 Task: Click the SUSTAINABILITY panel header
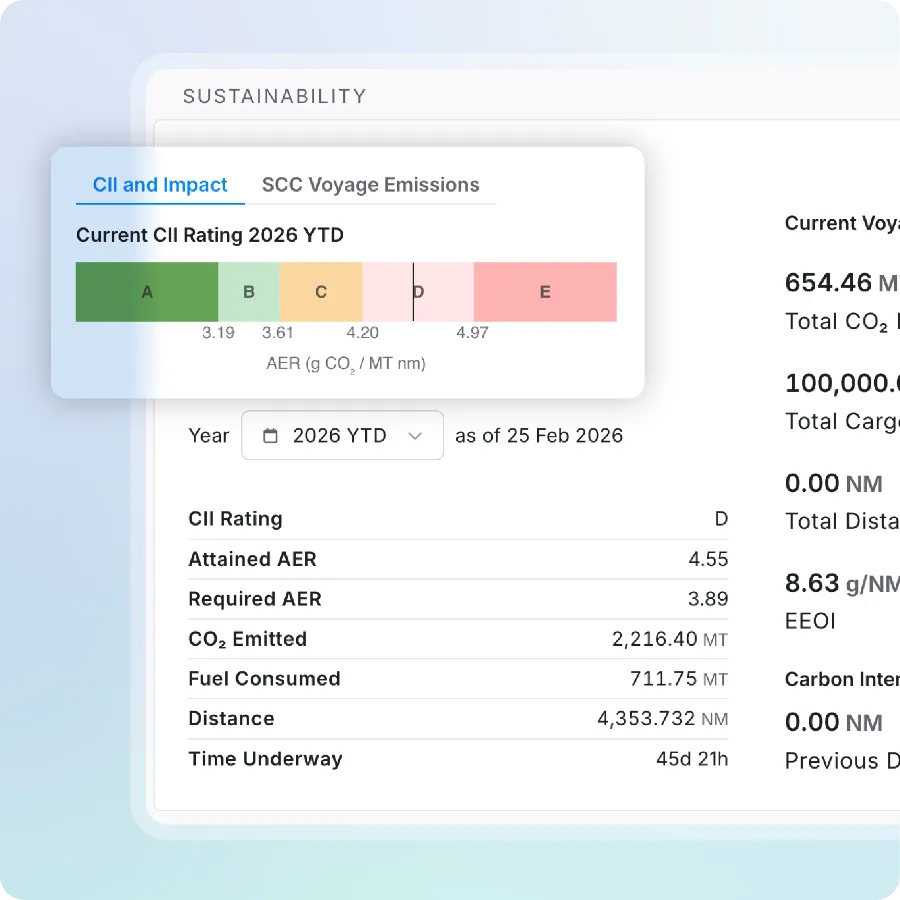pyautogui.click(x=275, y=96)
